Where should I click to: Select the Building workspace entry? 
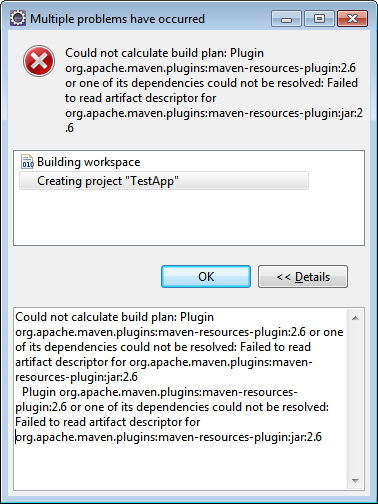89,162
